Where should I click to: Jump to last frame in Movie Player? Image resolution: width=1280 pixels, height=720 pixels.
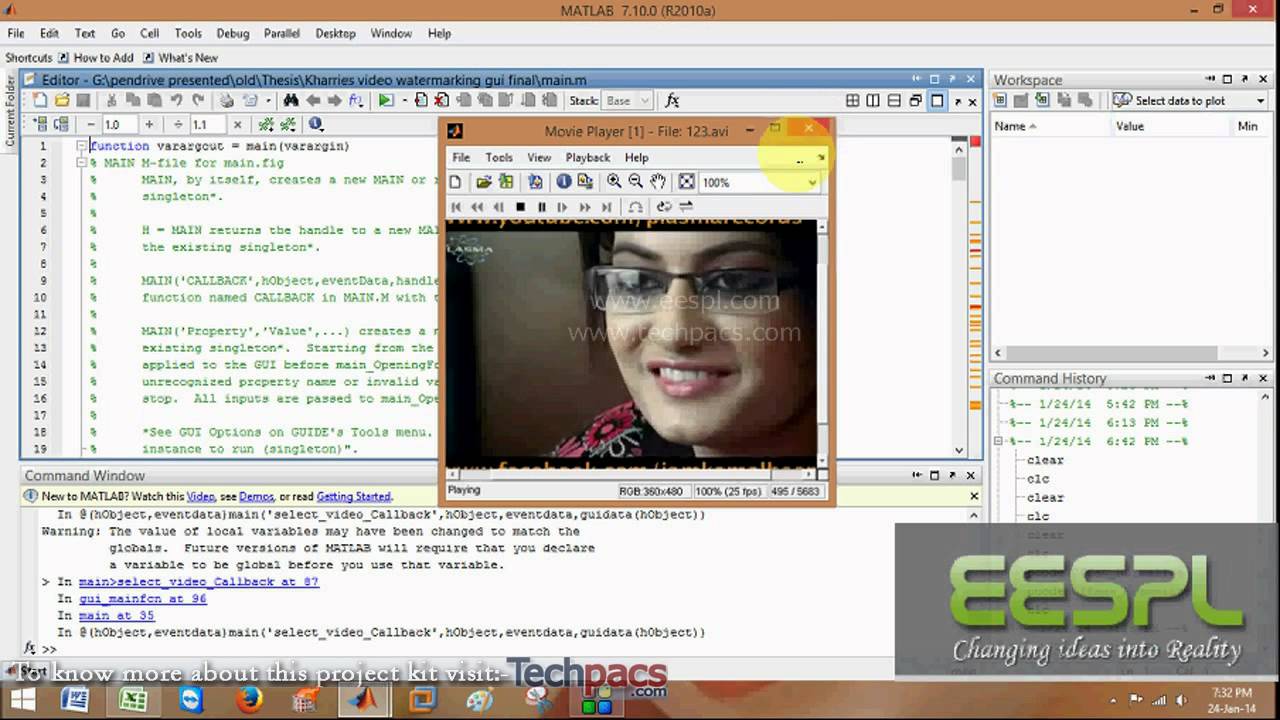(606, 207)
